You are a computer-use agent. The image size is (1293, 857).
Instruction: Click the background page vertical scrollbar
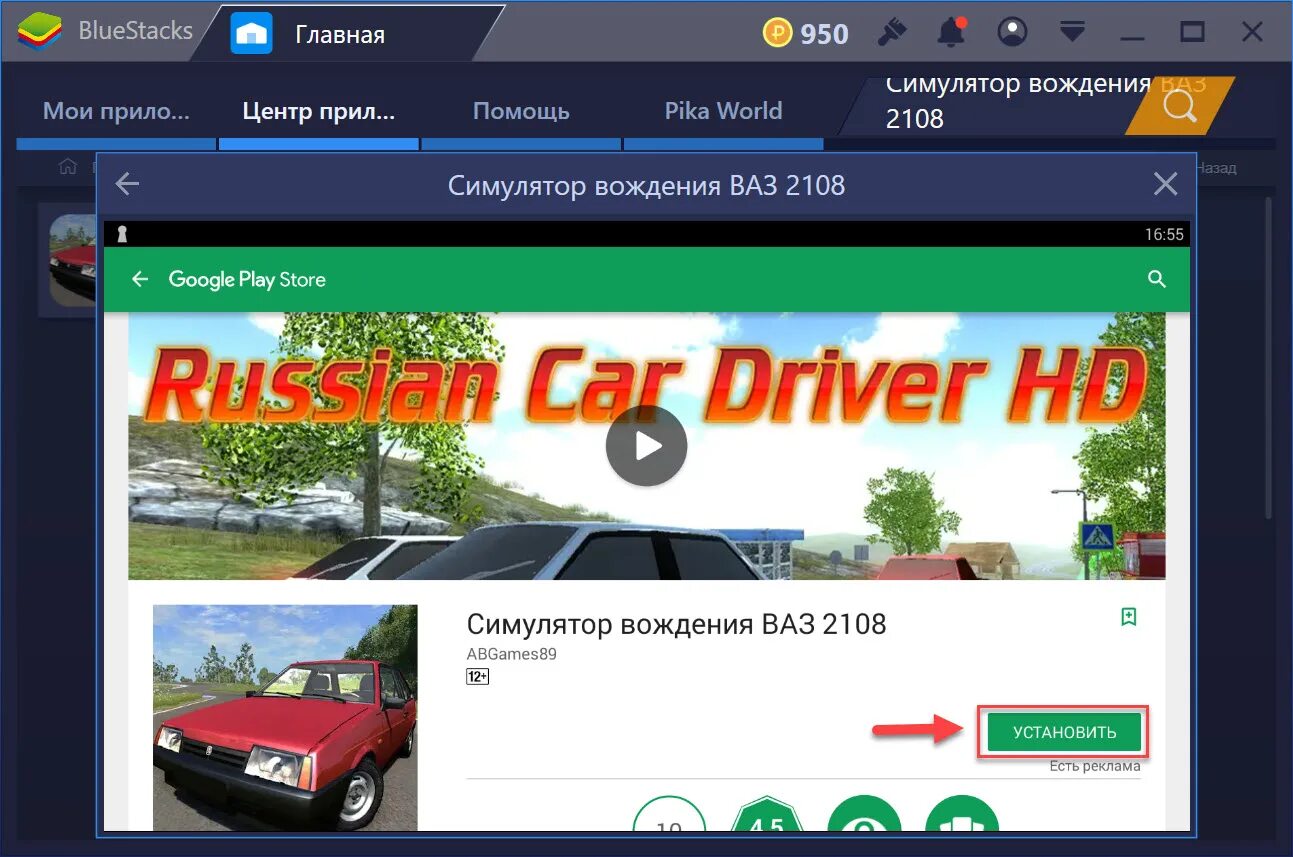(1268, 357)
